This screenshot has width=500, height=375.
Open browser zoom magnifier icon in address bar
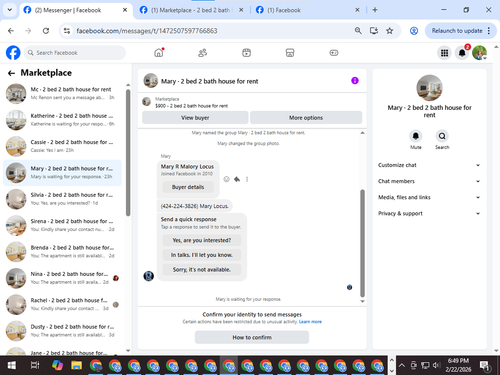pyautogui.click(x=358, y=31)
